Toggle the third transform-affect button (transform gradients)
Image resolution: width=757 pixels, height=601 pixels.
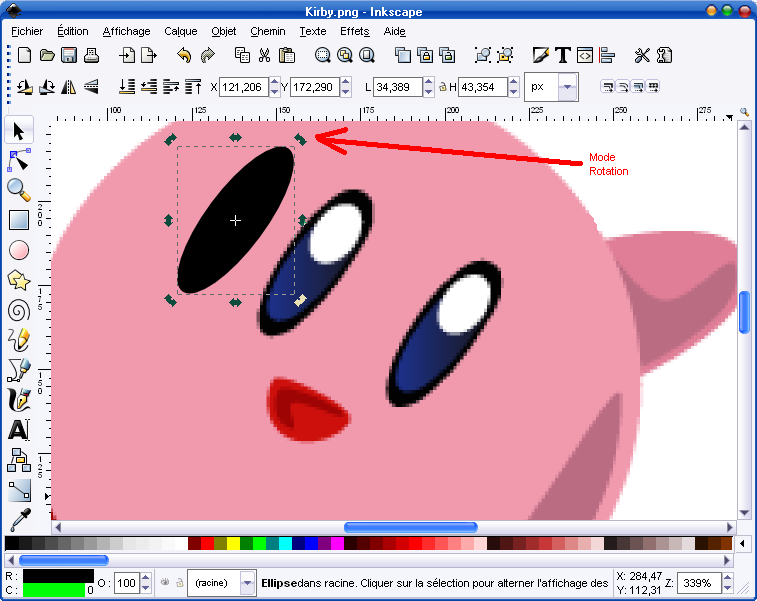click(x=638, y=87)
